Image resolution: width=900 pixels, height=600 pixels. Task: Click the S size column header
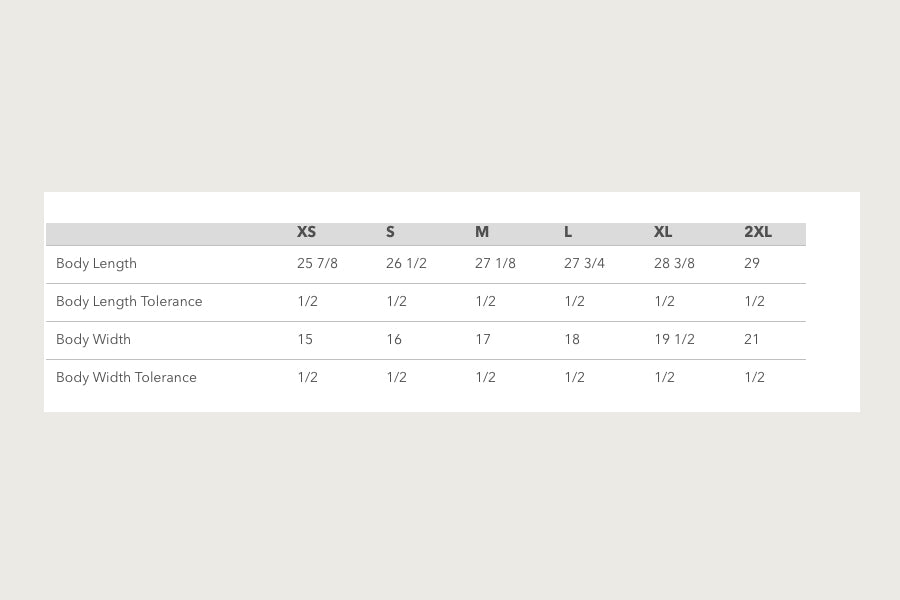[x=390, y=232]
